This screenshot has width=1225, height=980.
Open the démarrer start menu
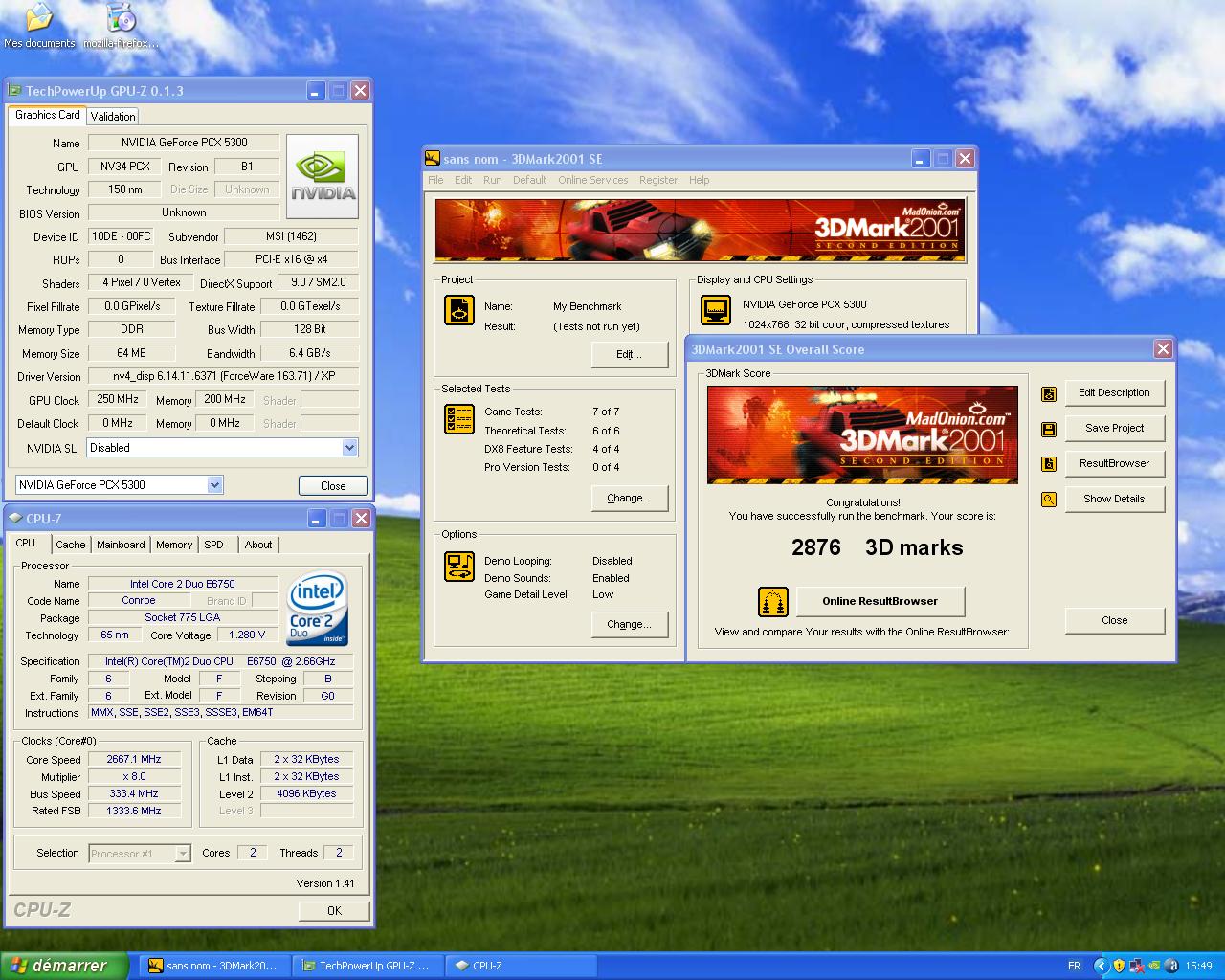coord(64,966)
